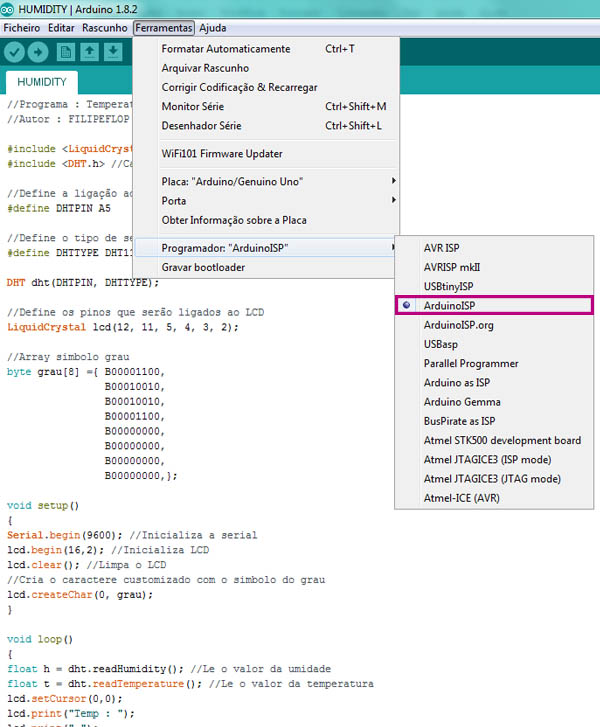Image resolution: width=600 pixels, height=727 pixels.
Task: Choose Formatar Automaticamente
Action: click(266, 49)
